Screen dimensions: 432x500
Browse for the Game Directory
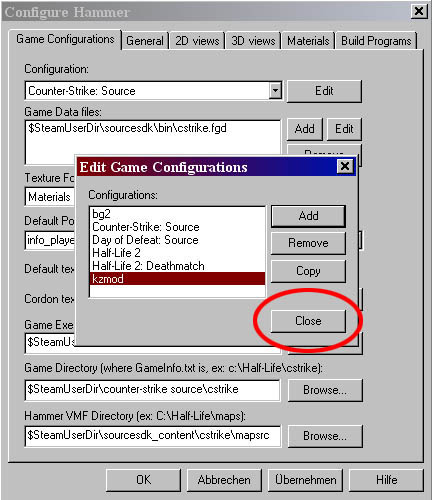[325, 390]
